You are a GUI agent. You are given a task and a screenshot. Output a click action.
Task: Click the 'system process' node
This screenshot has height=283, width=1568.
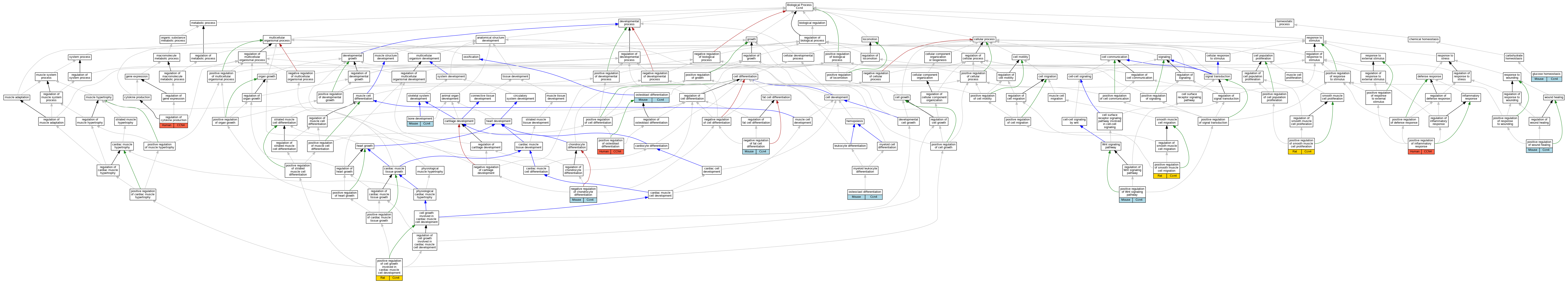[x=80, y=57]
